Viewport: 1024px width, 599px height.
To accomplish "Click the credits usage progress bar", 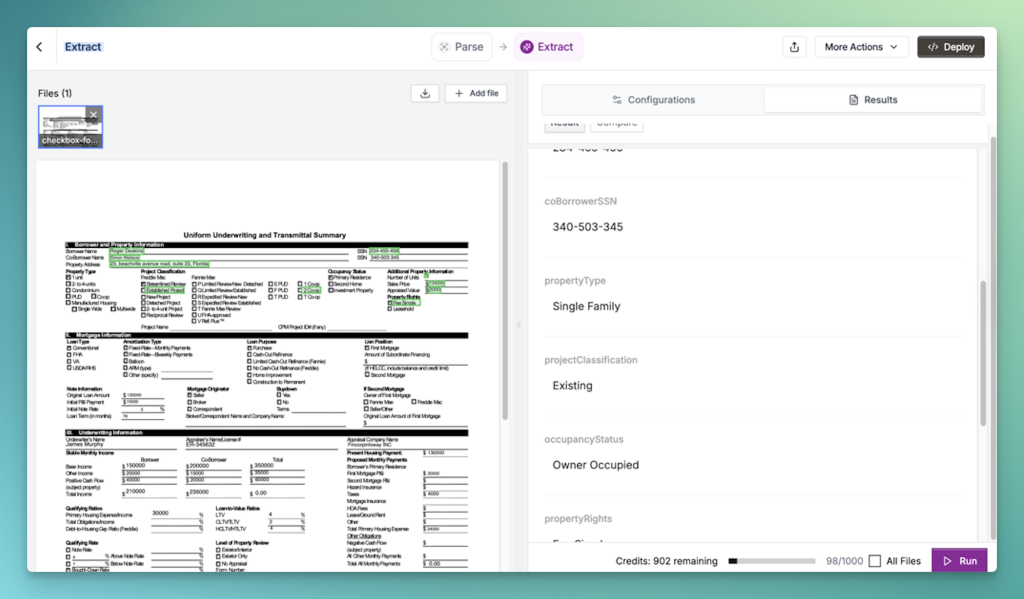I will 773,561.
